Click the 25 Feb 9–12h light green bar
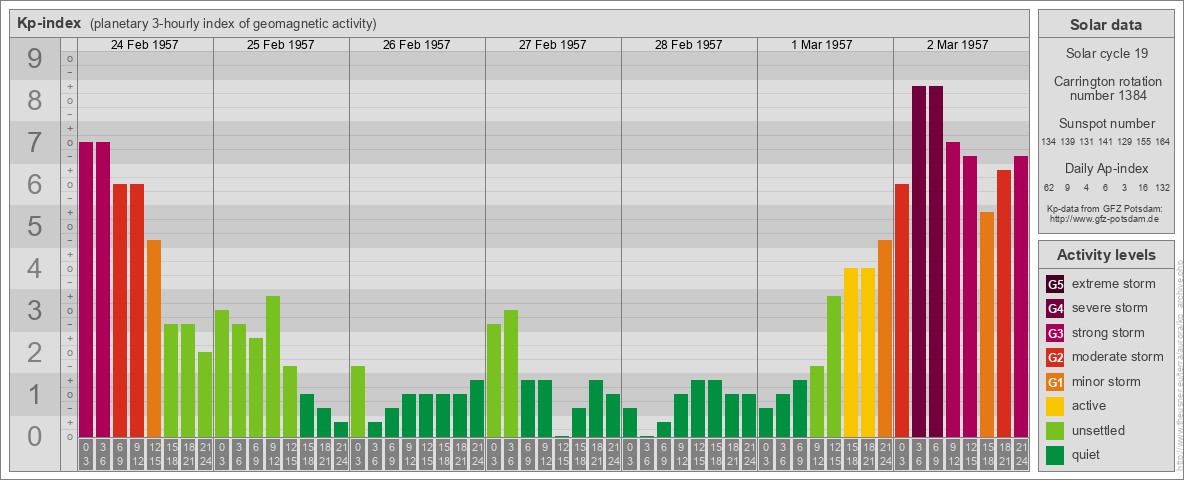This screenshot has width=1184, height=480. click(x=273, y=366)
